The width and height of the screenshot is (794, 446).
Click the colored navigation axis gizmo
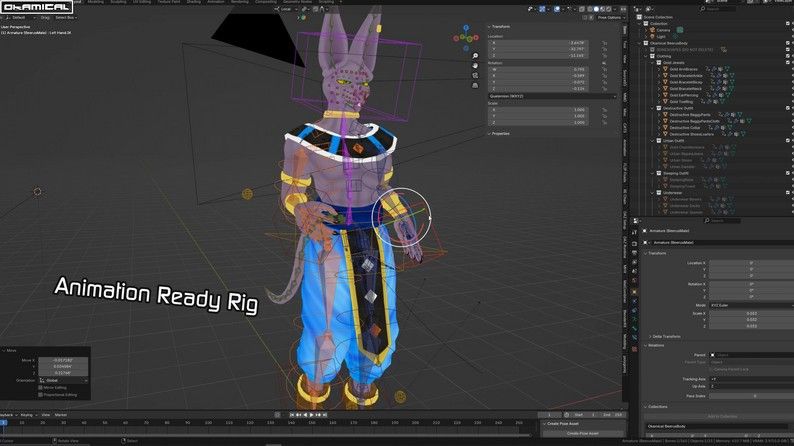click(466, 37)
